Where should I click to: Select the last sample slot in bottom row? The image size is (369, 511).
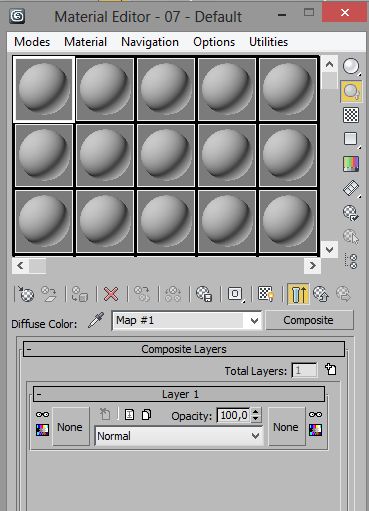[288, 221]
